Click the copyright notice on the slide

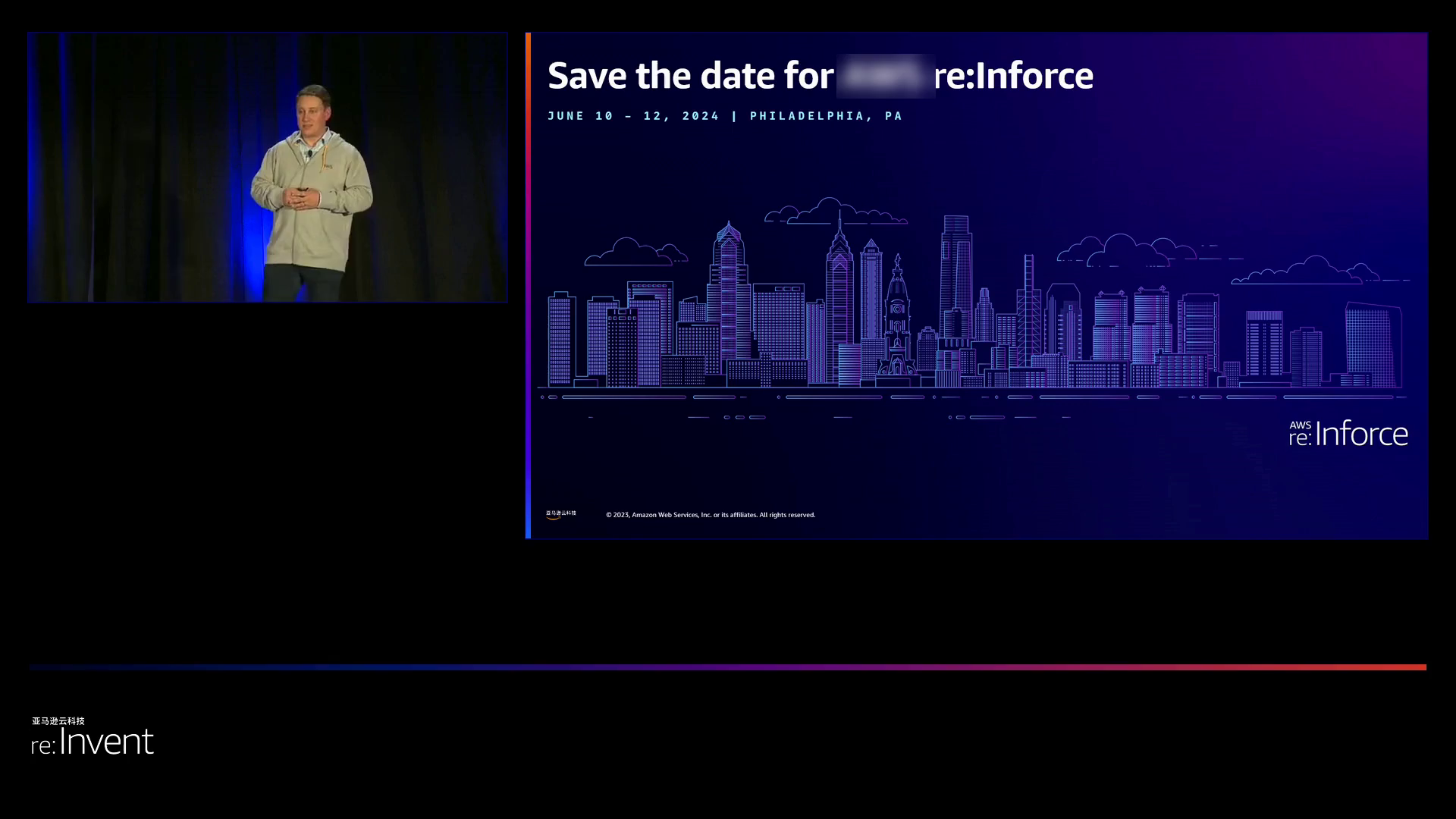click(711, 515)
